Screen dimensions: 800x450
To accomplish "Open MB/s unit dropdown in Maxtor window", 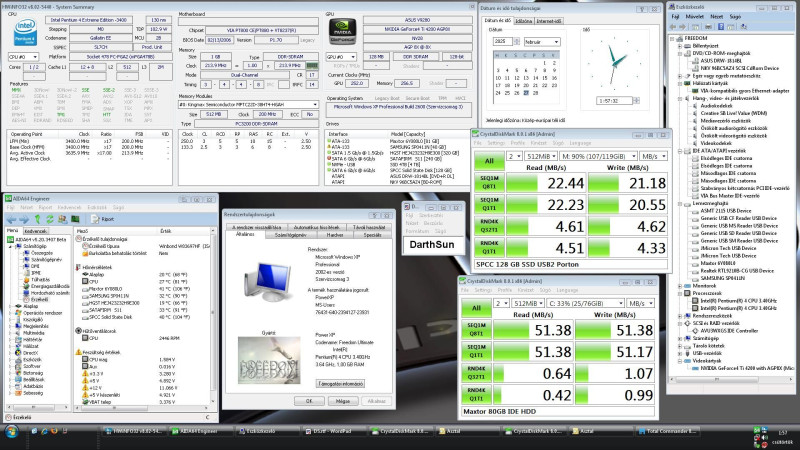I will (x=640, y=303).
